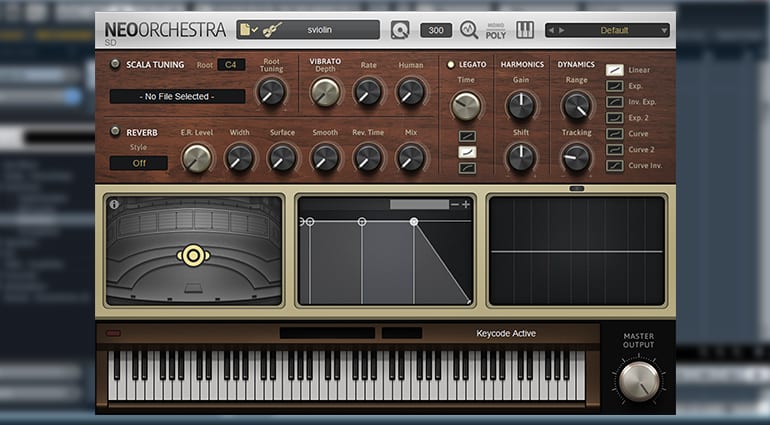Open the waveform magnifier analyzer icon
The width and height of the screenshot is (770, 425).
[468, 29]
